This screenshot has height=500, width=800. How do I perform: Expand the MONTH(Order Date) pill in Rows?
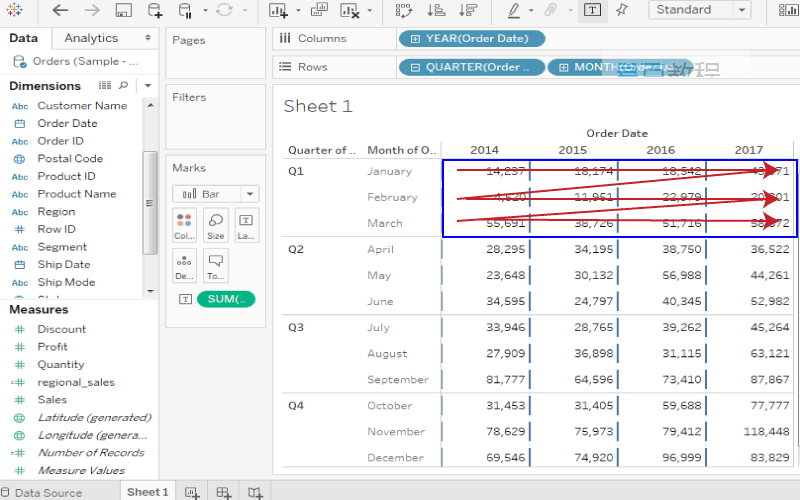pos(563,67)
